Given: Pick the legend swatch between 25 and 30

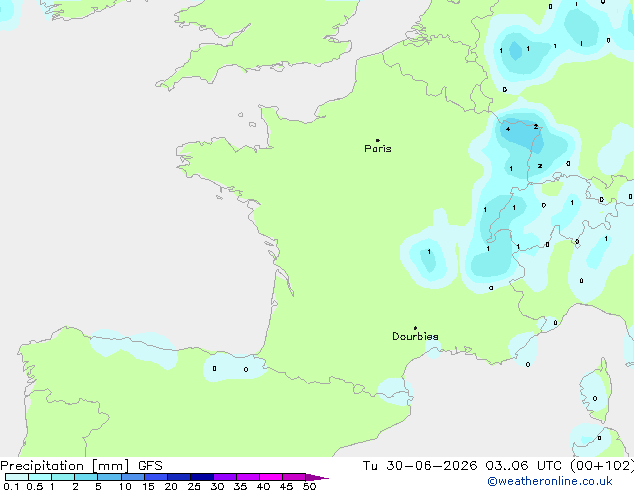Looking at the screenshot, I should pyautogui.click(x=202, y=477).
